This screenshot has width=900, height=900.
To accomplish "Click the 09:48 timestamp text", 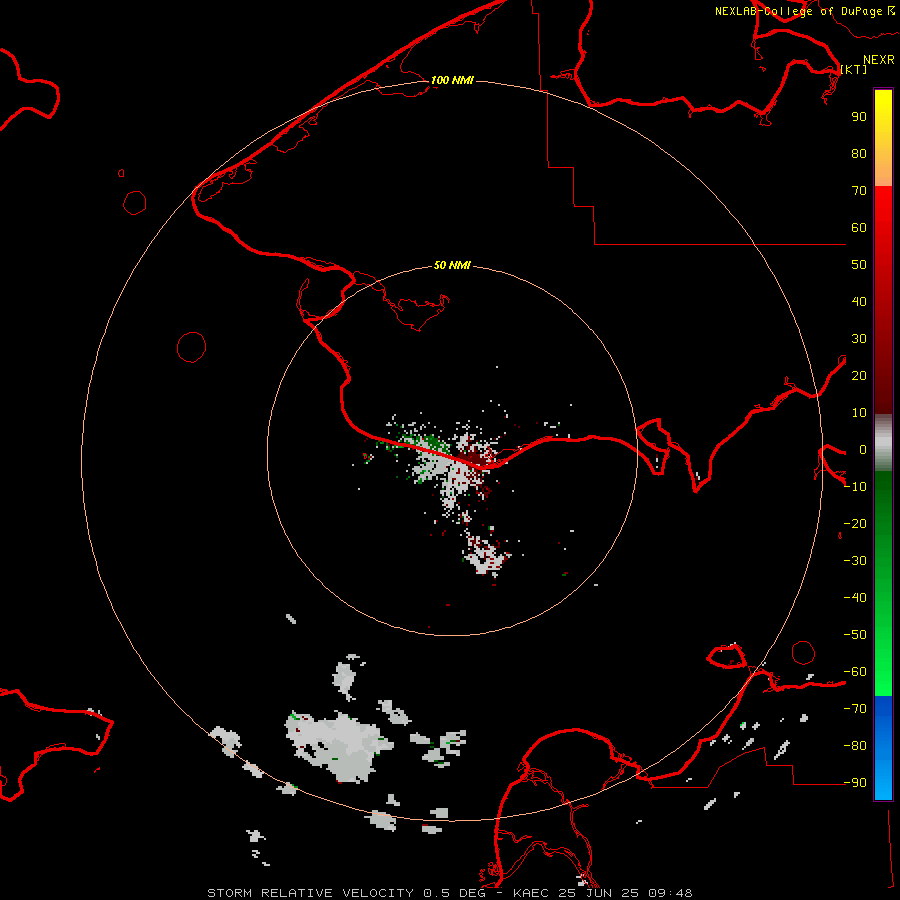I will click(670, 893).
